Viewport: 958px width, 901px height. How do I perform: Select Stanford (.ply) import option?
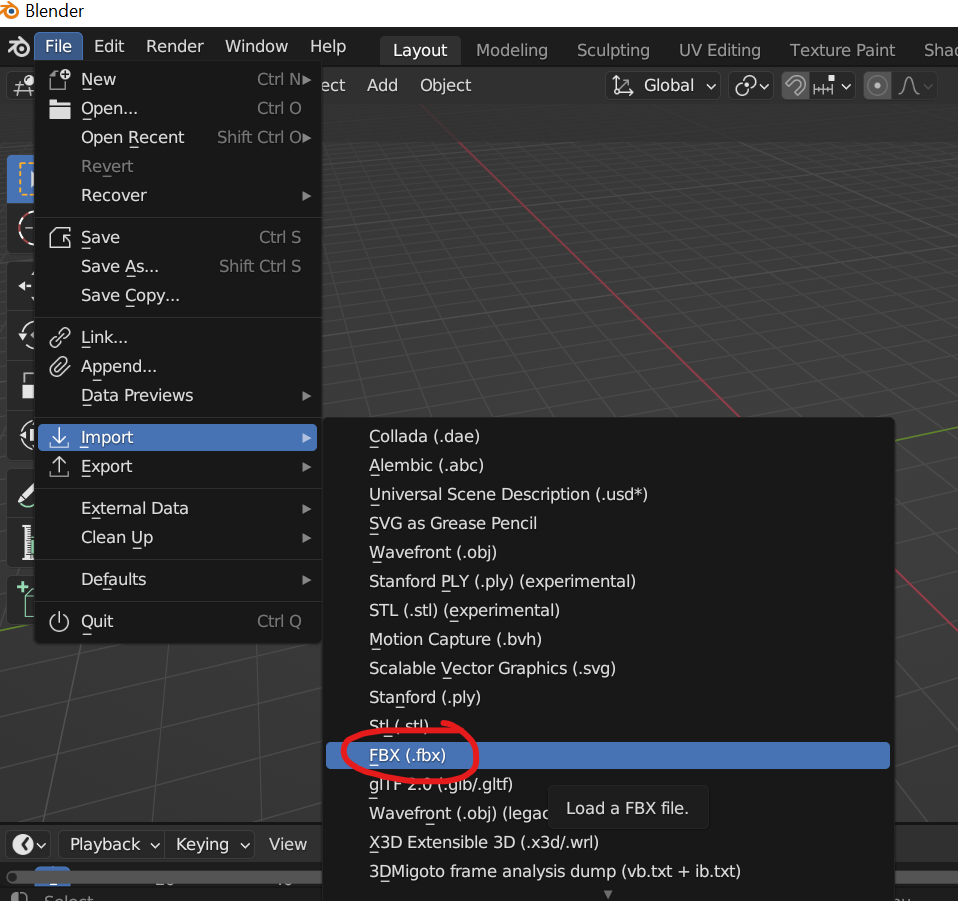[608, 698]
